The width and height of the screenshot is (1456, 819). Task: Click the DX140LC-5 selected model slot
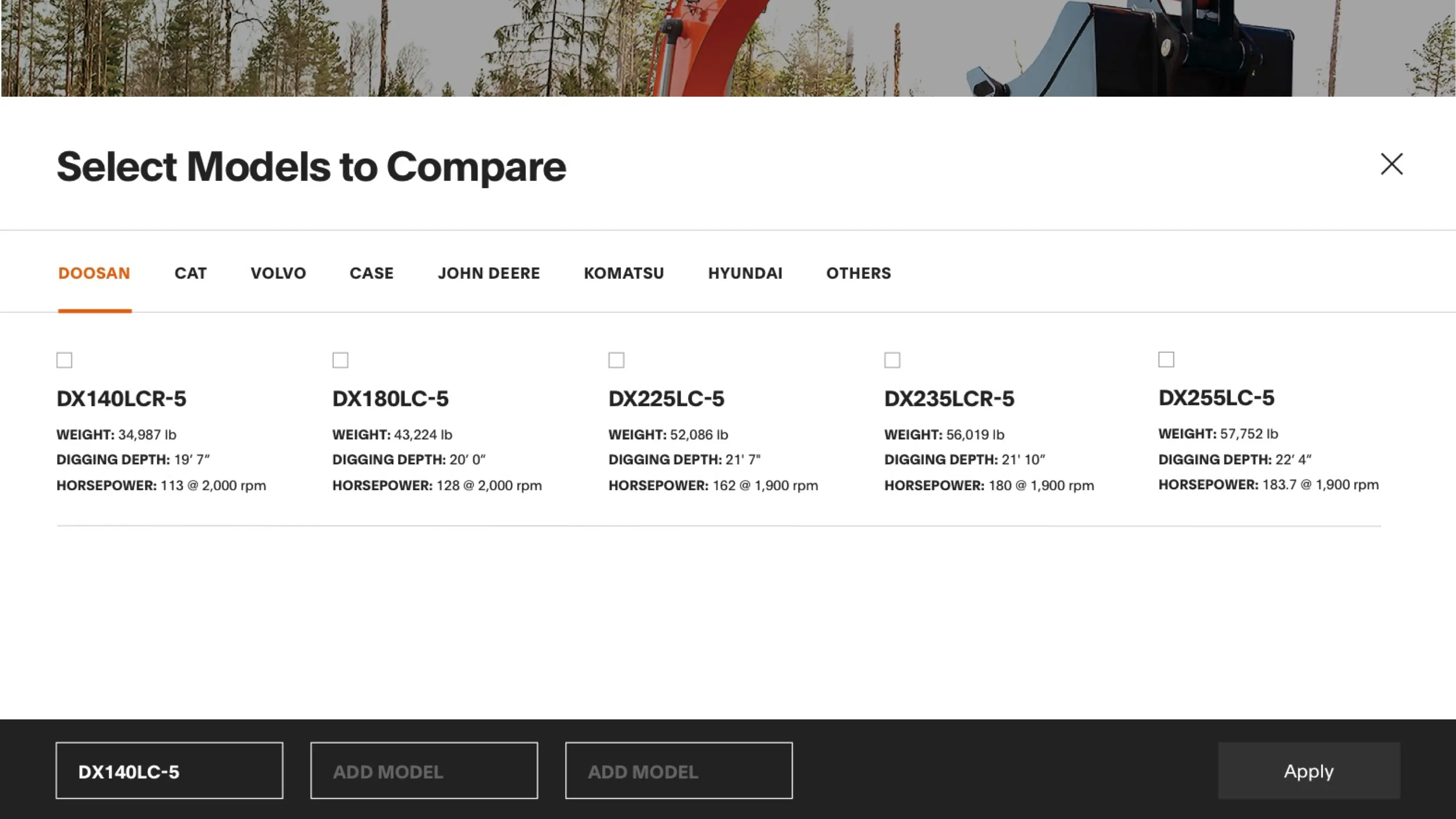[169, 770]
